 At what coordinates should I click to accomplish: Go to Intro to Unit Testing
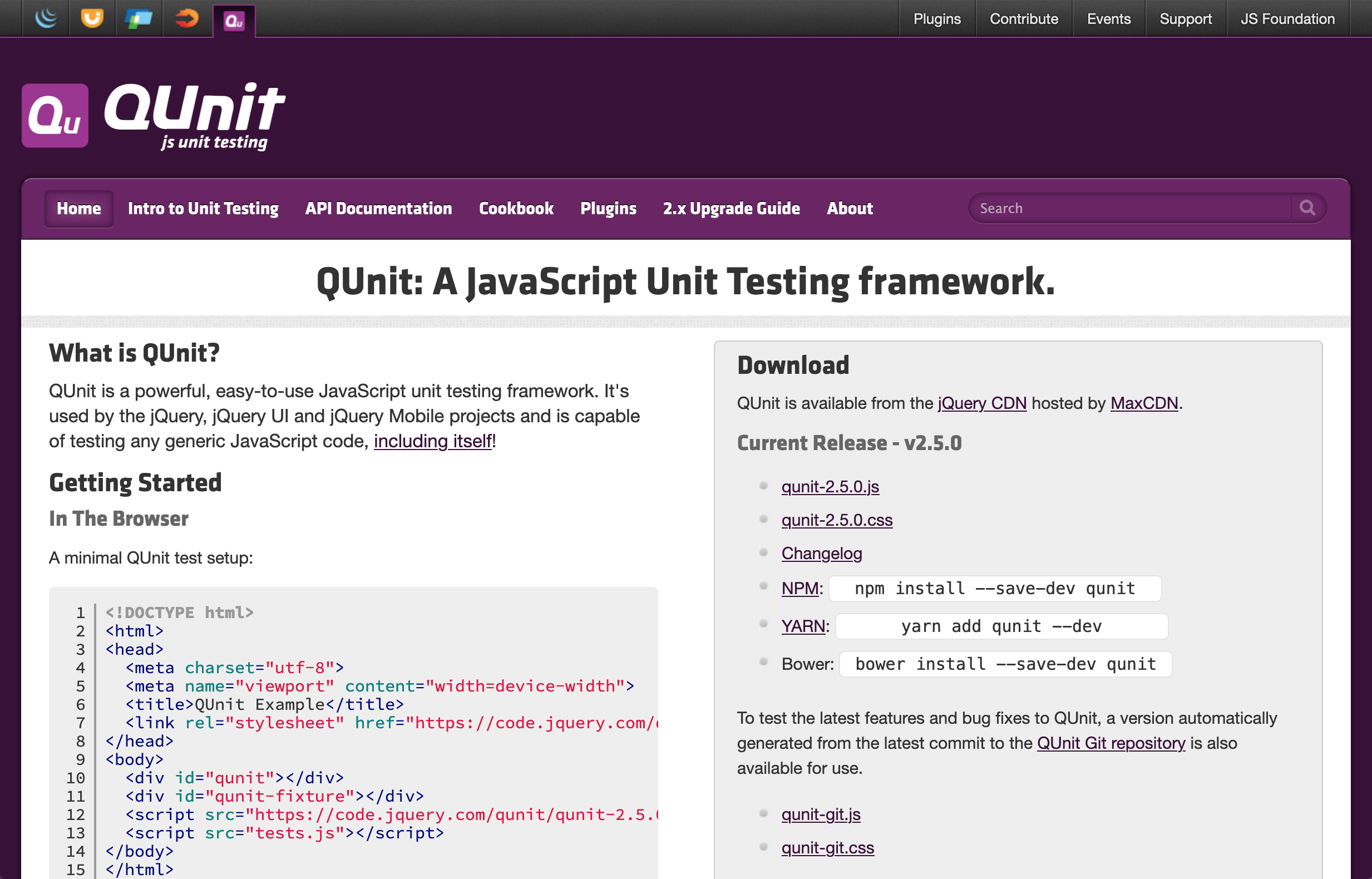pos(203,208)
